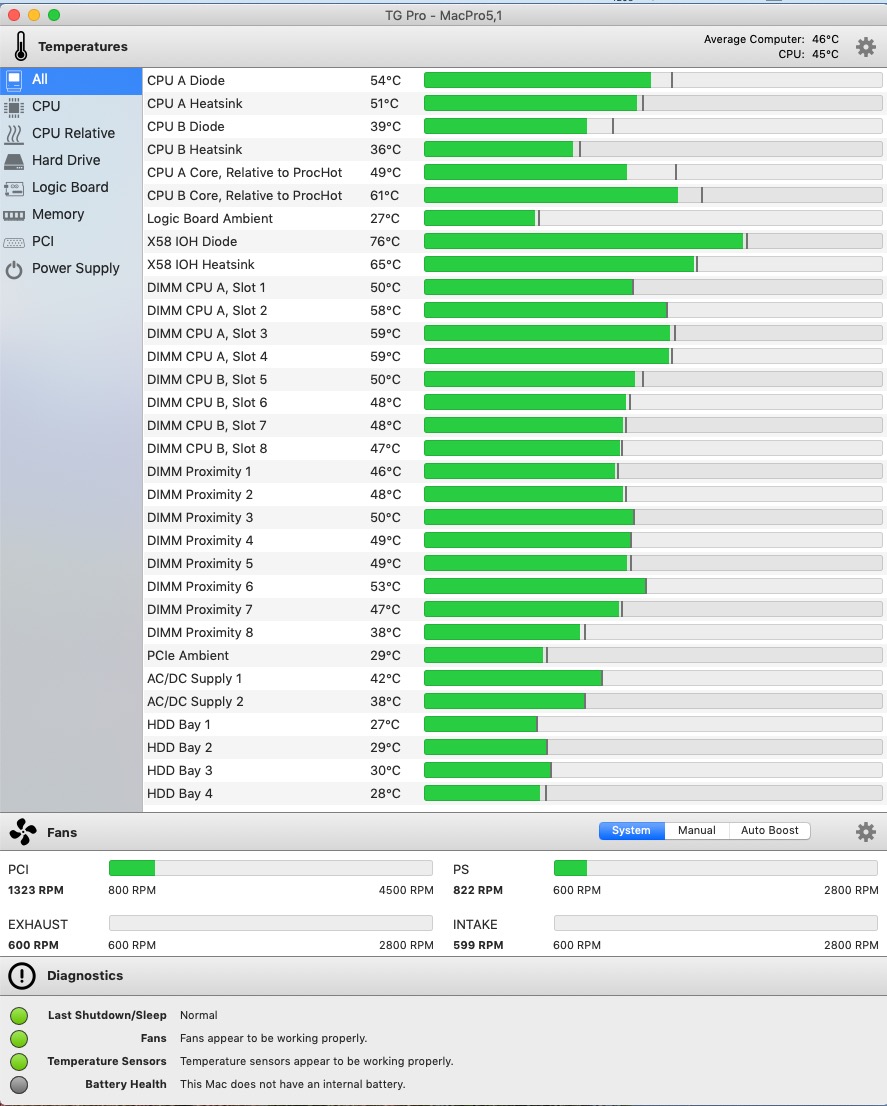Click the PCI card sidebar icon

(14, 242)
